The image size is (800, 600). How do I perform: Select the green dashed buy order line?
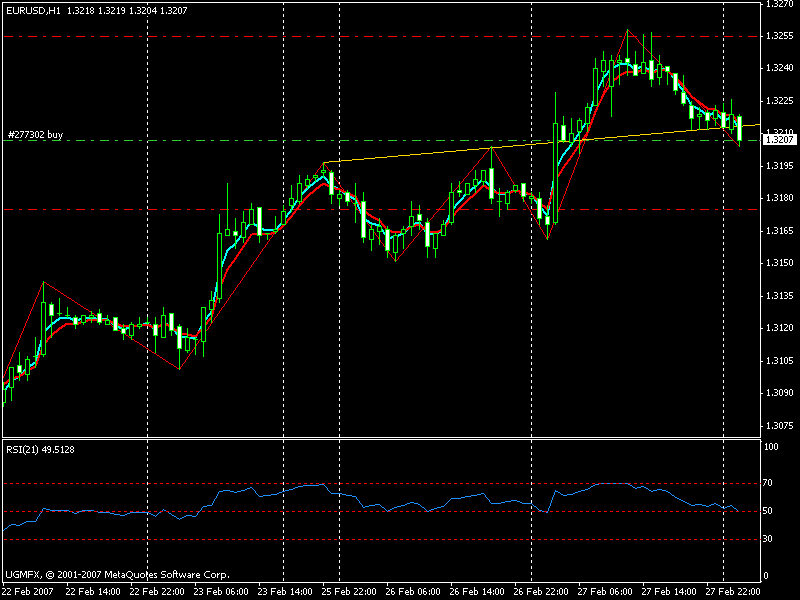(300, 141)
